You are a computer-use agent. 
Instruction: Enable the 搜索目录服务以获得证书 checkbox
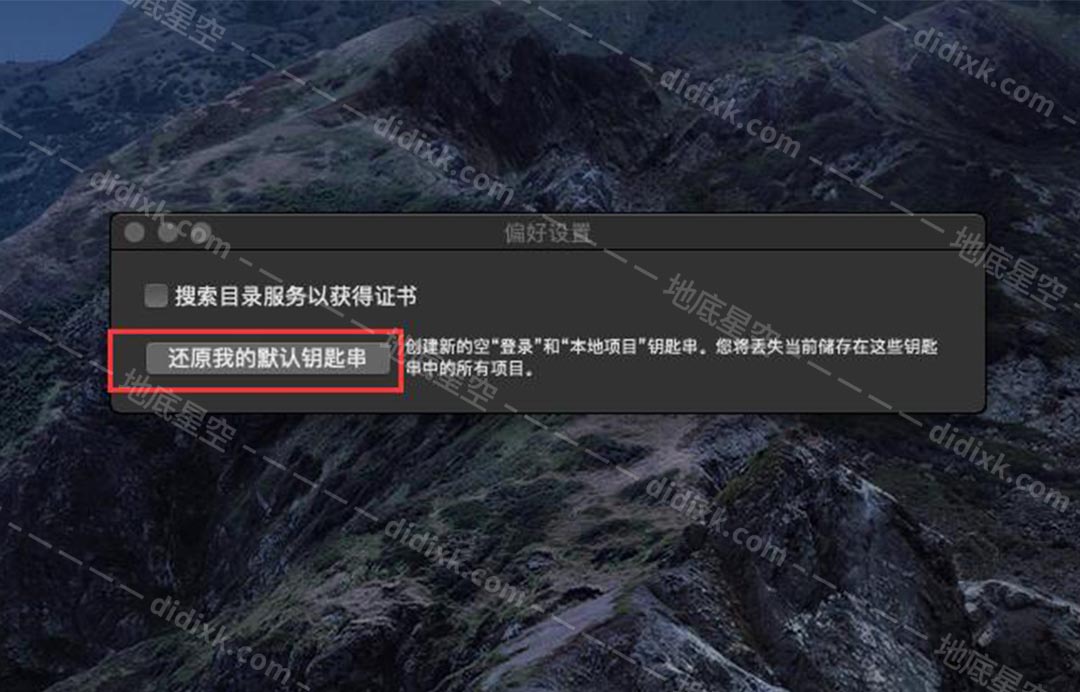(156, 296)
